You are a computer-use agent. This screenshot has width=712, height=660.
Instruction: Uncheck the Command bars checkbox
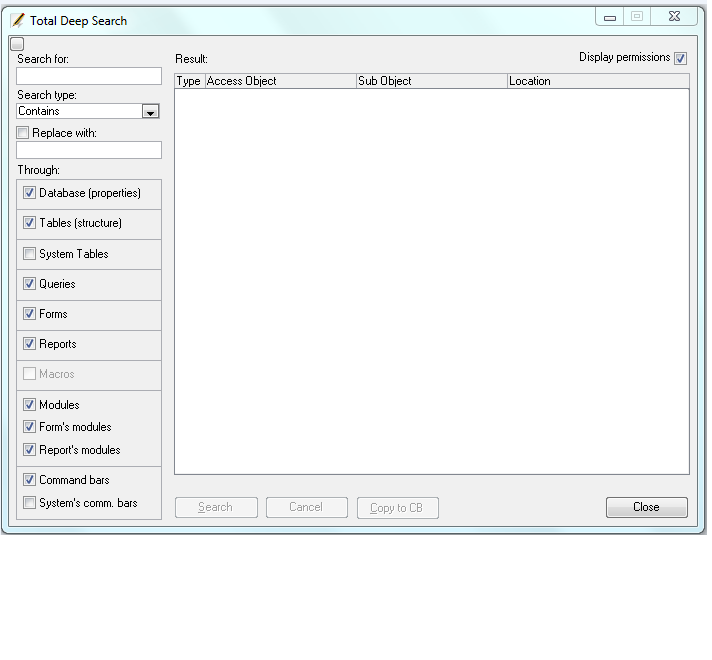click(30, 480)
